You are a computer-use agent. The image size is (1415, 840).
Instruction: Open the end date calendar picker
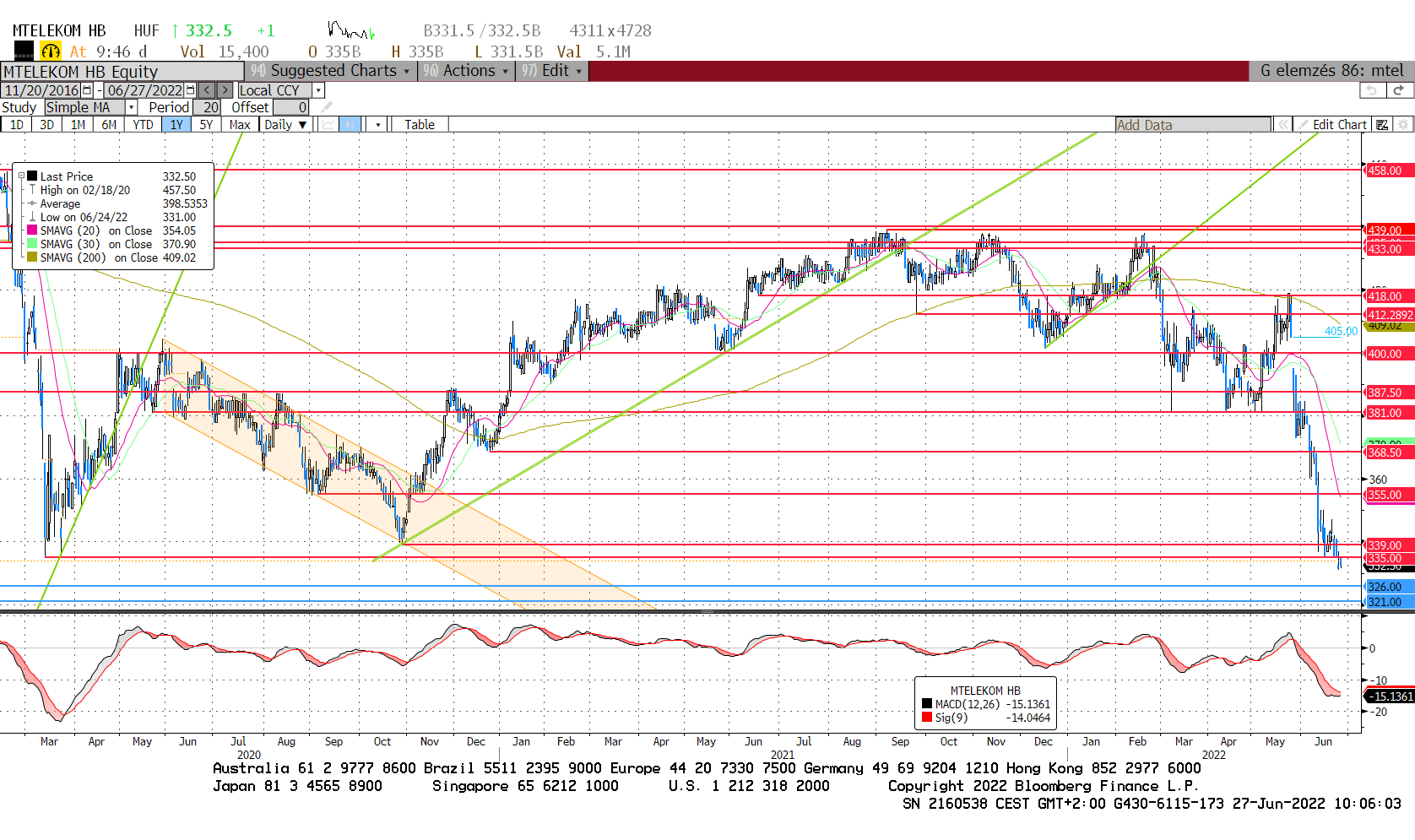[190, 90]
